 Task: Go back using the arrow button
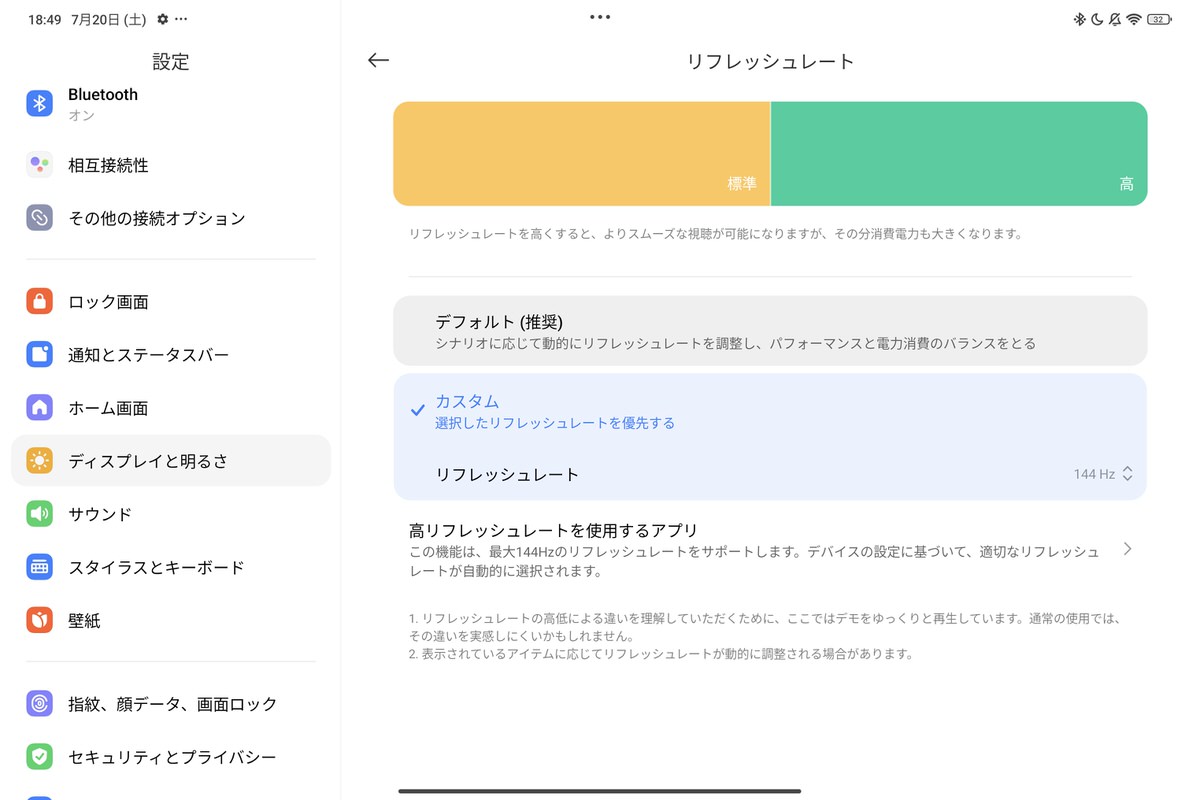[378, 61]
